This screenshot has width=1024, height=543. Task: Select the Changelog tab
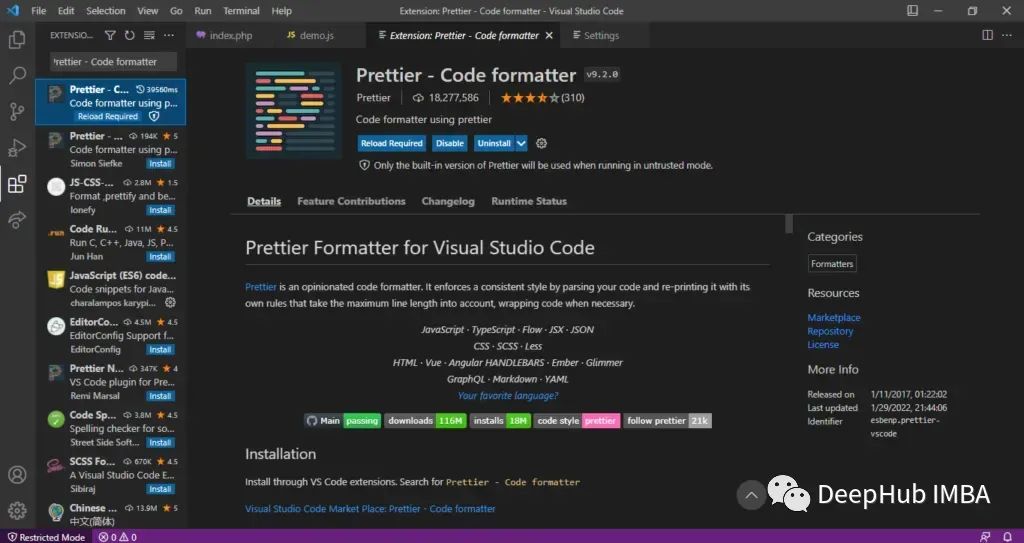[x=448, y=201]
